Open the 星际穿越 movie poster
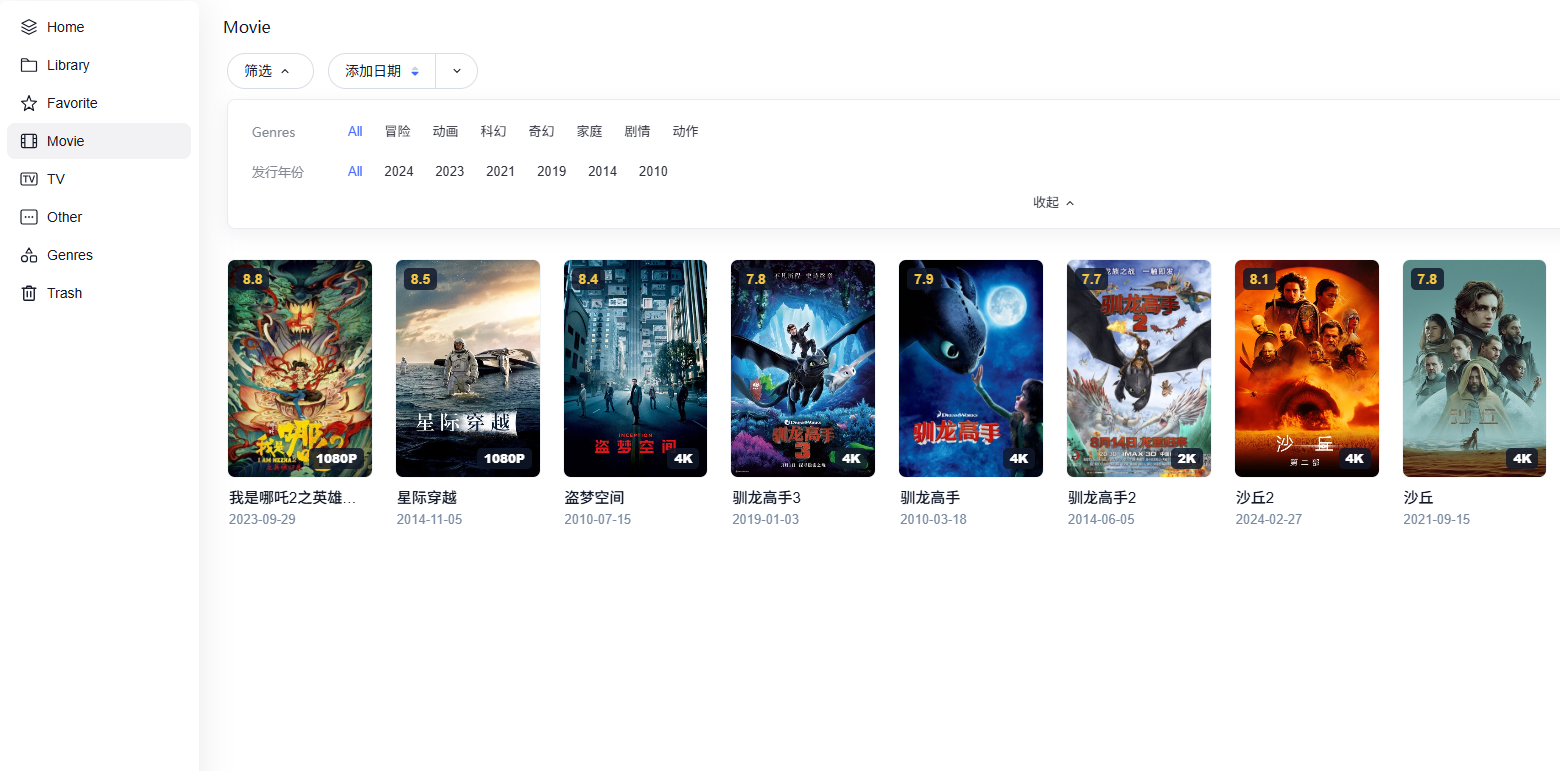Image resolution: width=1560 pixels, height=771 pixels. point(468,368)
